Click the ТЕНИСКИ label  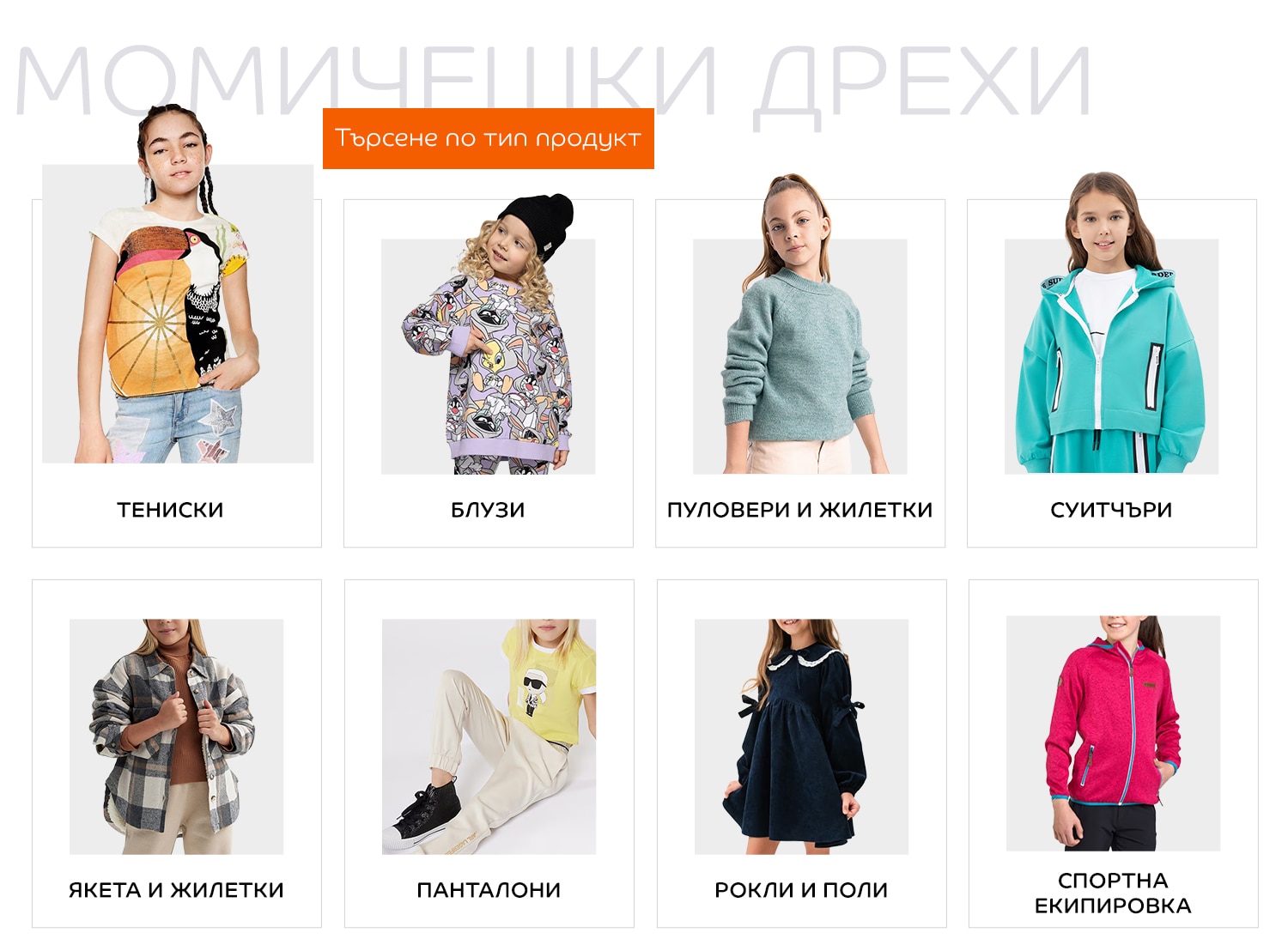pyautogui.click(x=170, y=510)
